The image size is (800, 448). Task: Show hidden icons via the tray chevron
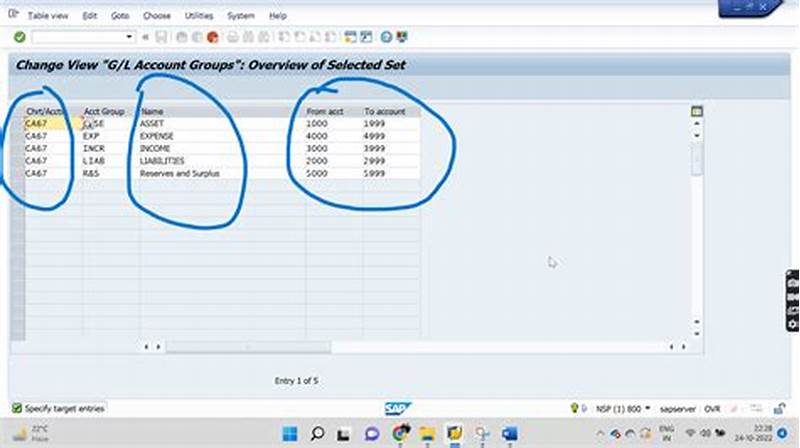(x=600, y=434)
